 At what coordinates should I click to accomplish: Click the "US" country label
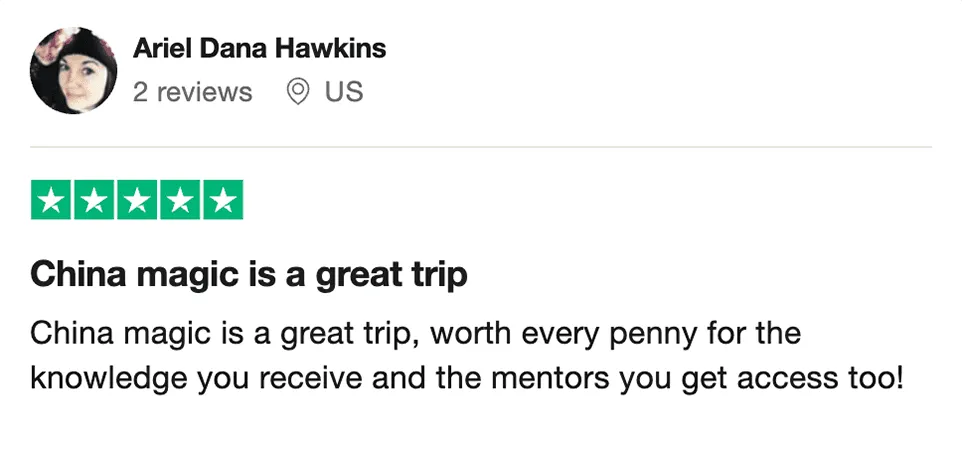tap(344, 93)
